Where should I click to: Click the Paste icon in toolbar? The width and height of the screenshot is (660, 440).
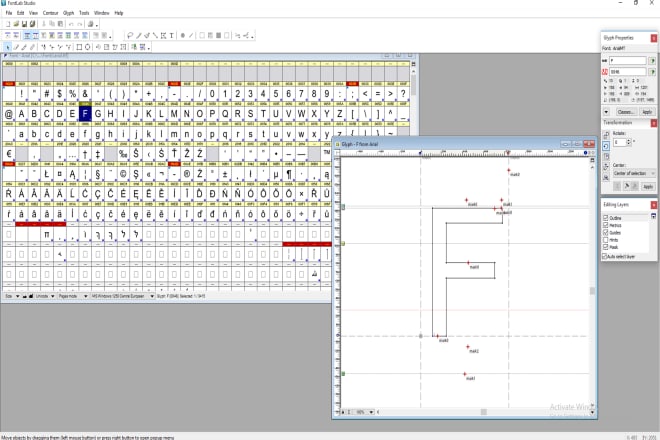(60, 24)
